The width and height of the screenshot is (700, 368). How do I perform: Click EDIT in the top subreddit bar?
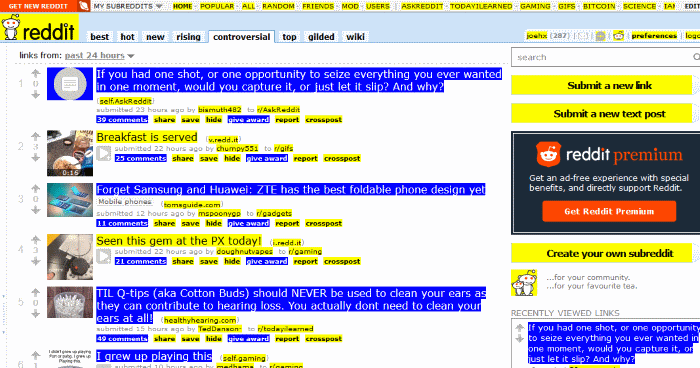(x=692, y=6)
